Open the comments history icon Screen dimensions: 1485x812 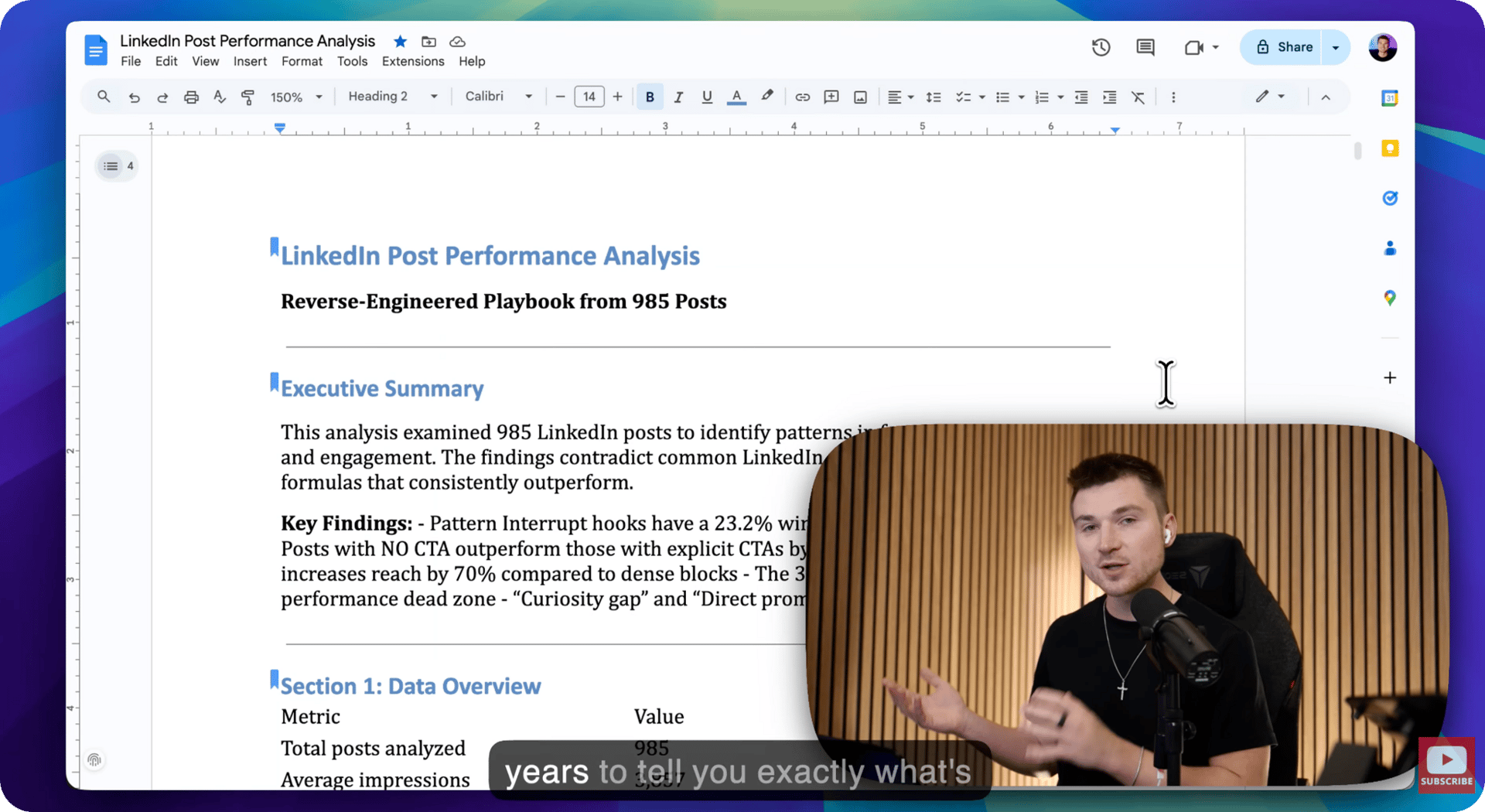1145,47
